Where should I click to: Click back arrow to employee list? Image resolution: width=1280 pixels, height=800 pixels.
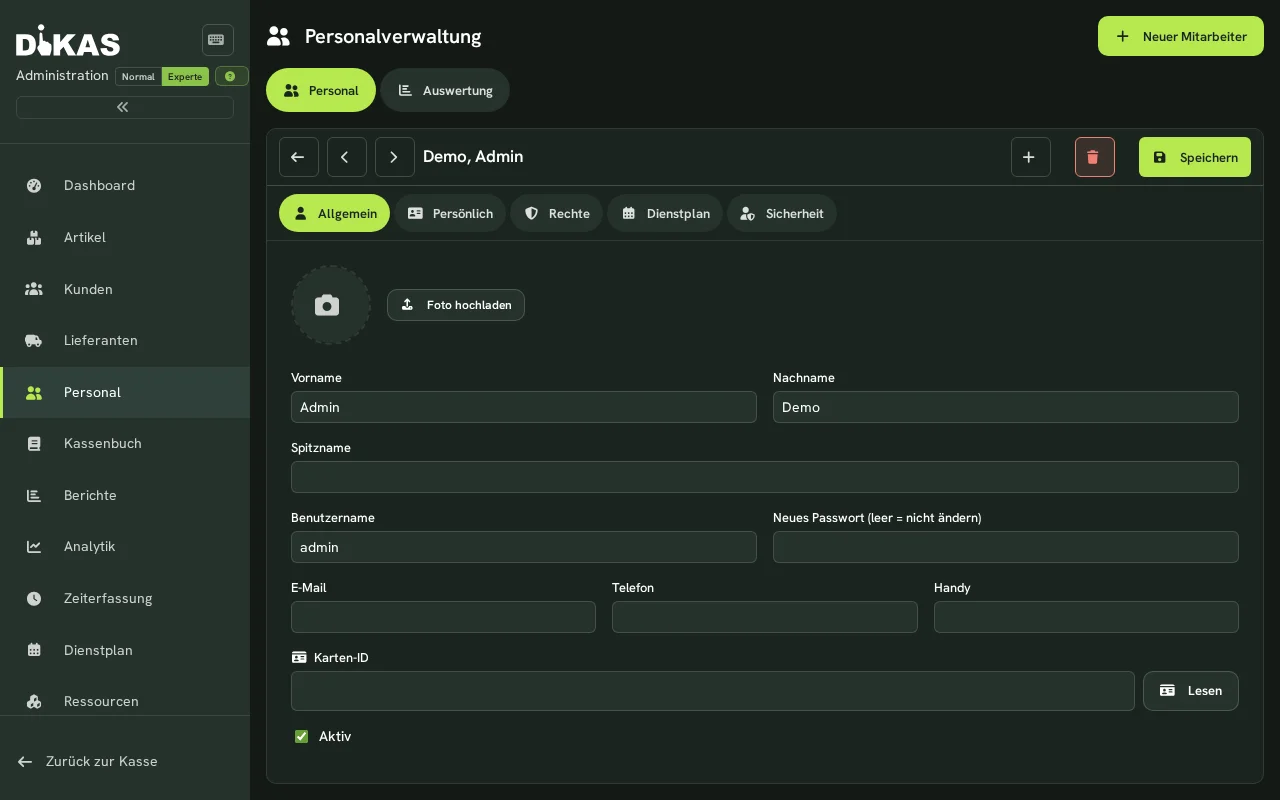299,157
